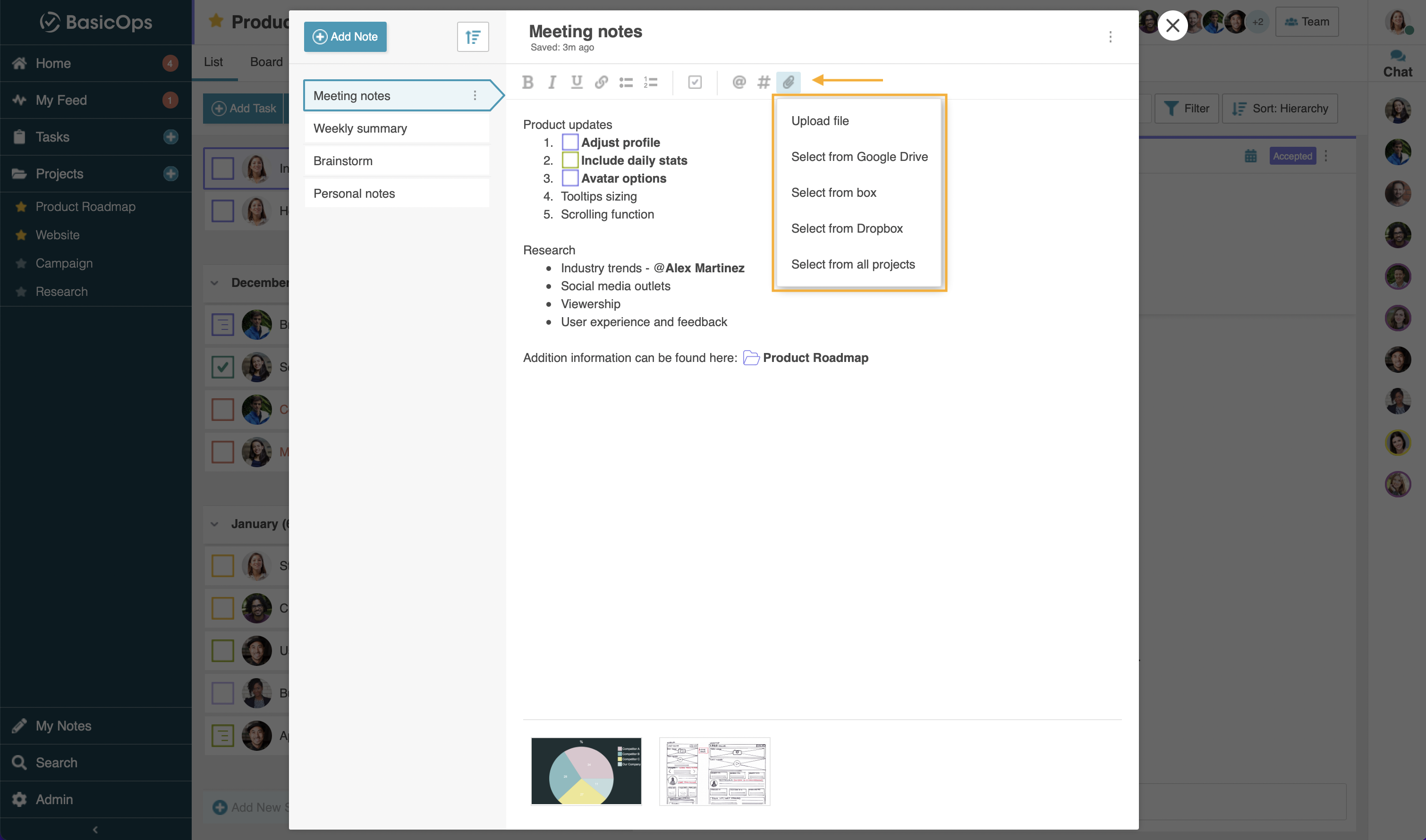Open the Brainstorm note

tap(343, 161)
